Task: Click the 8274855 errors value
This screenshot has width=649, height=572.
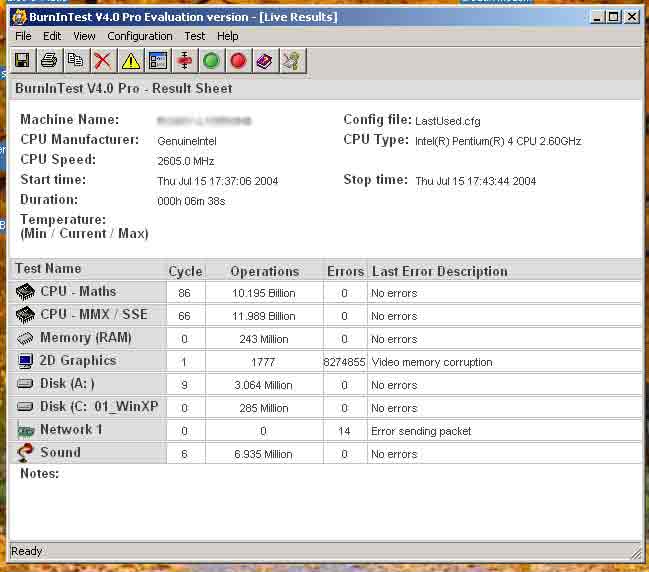Action: pos(344,362)
